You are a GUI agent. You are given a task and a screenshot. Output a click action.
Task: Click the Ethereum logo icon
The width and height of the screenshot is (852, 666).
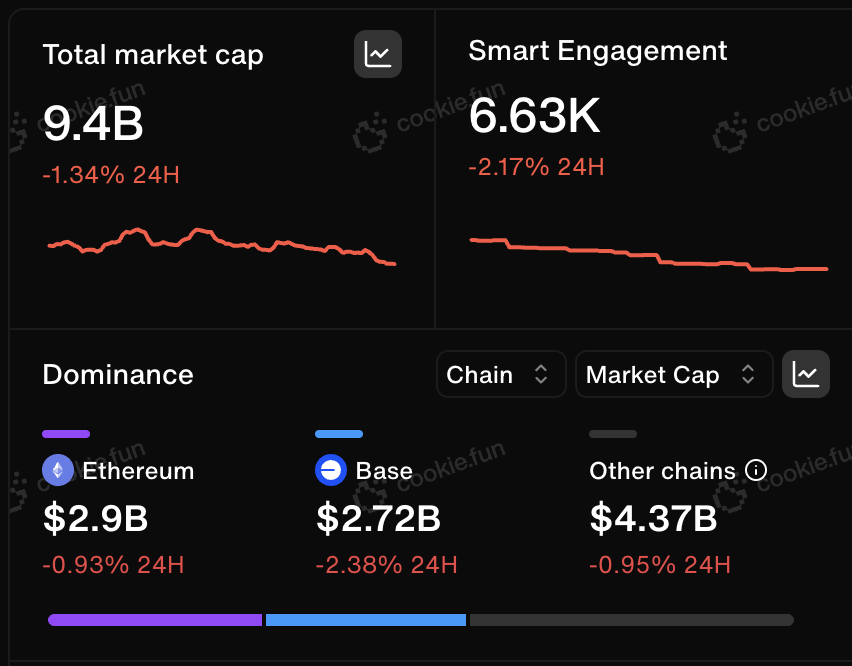[58, 470]
